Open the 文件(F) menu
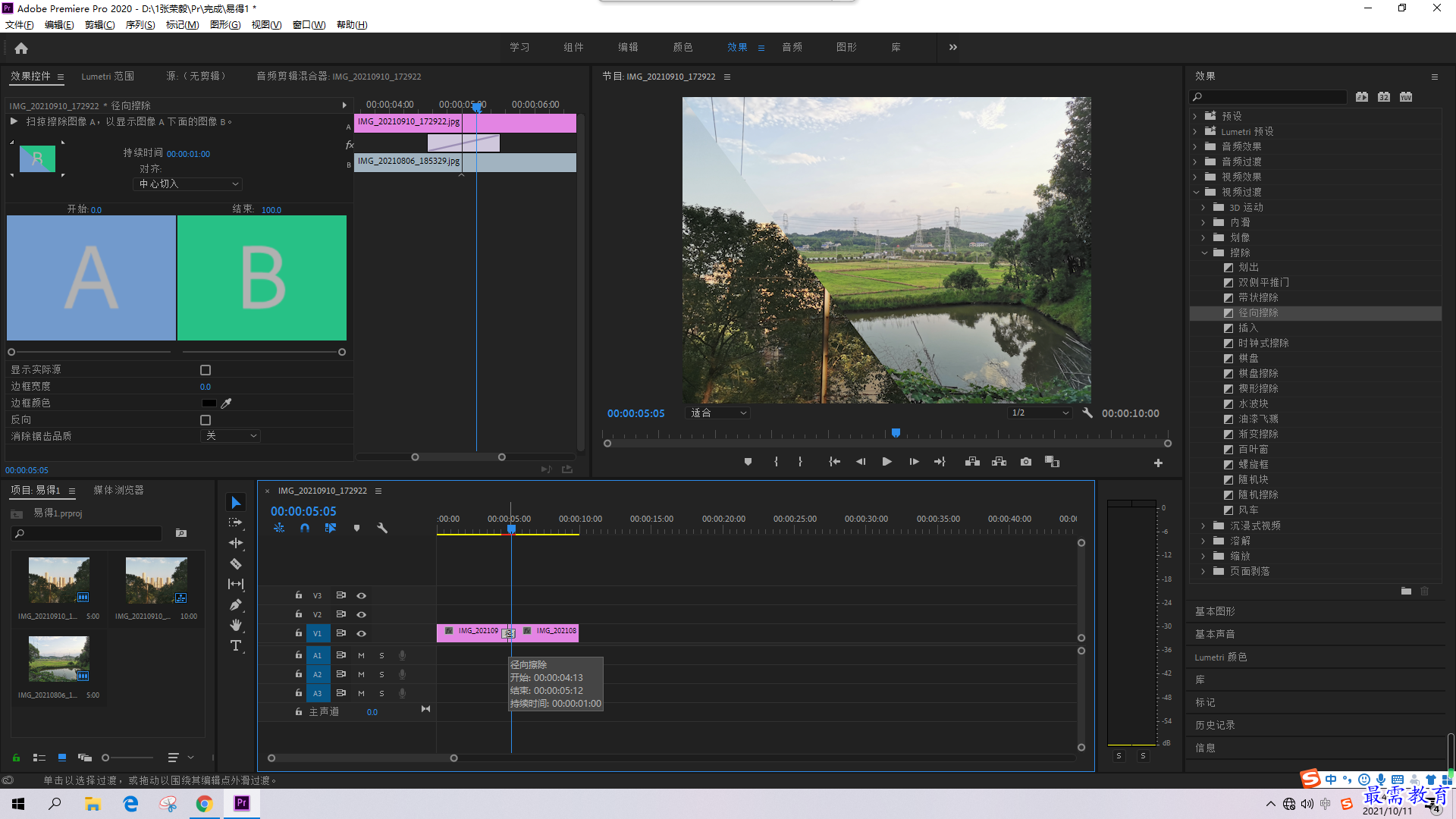The width and height of the screenshot is (1456, 819). 20,25
